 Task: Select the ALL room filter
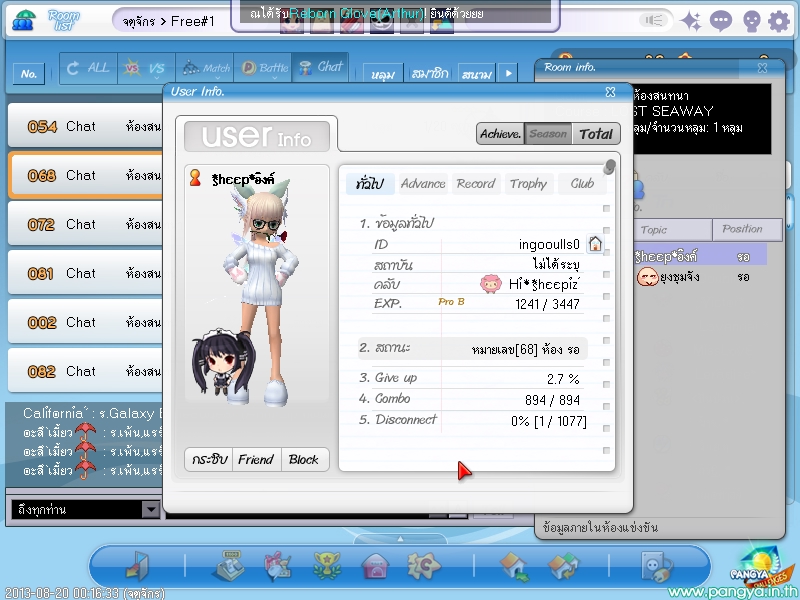[88, 68]
